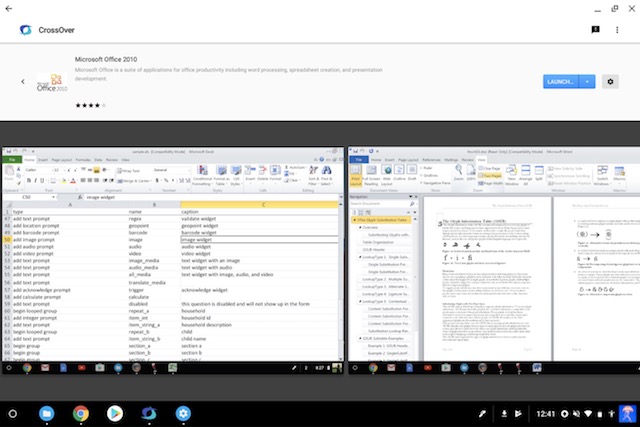Go back using the top-left arrow
The image size is (640, 427).
[x=9, y=8]
